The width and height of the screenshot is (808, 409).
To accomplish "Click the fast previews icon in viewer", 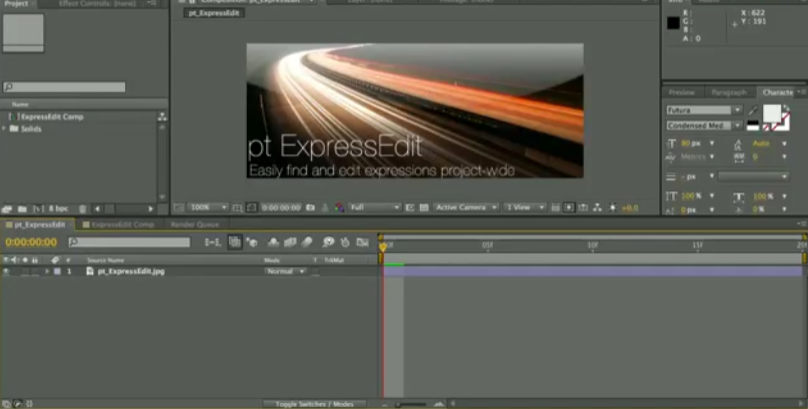I will pos(569,208).
